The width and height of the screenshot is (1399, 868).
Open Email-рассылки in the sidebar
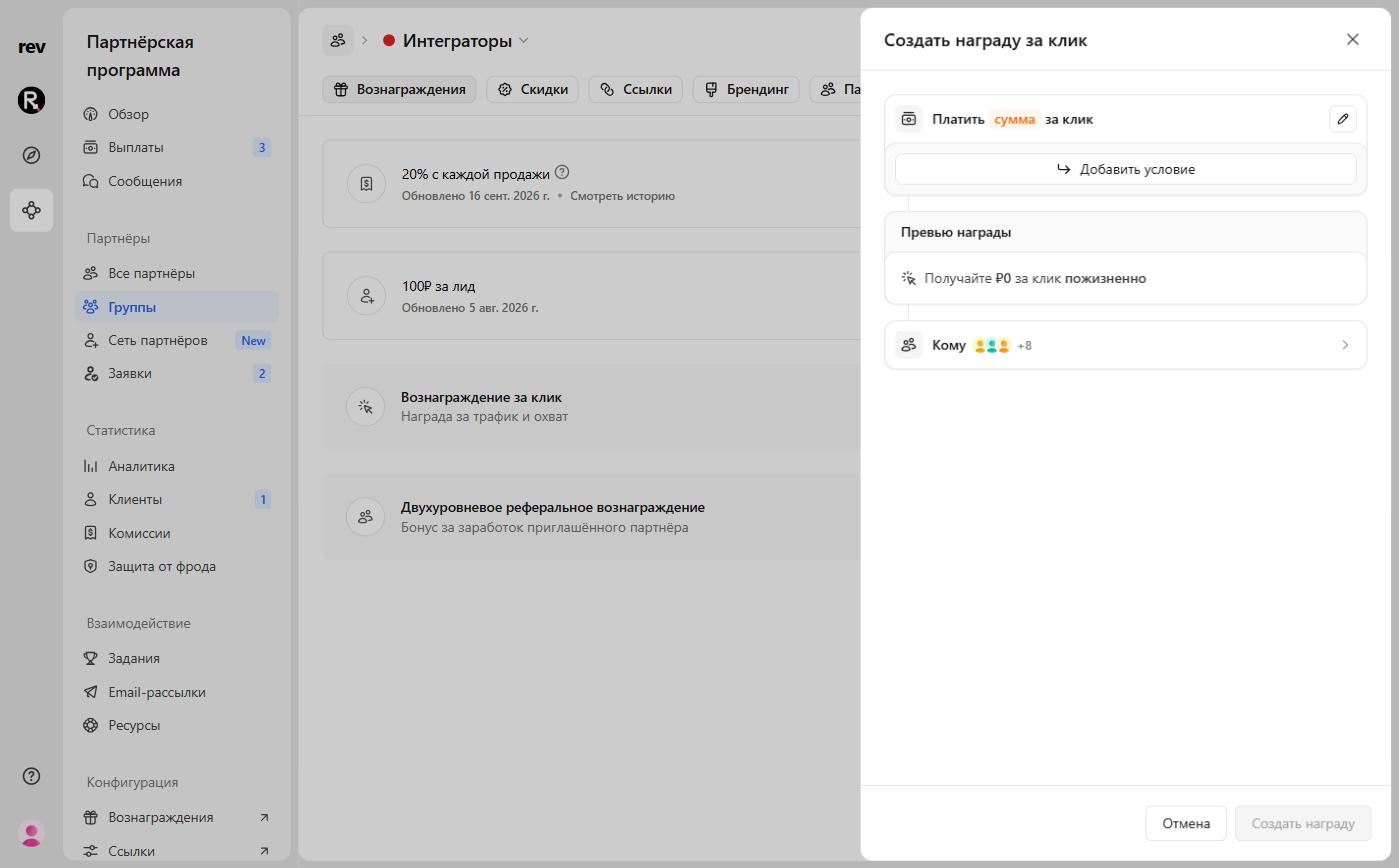point(176,692)
